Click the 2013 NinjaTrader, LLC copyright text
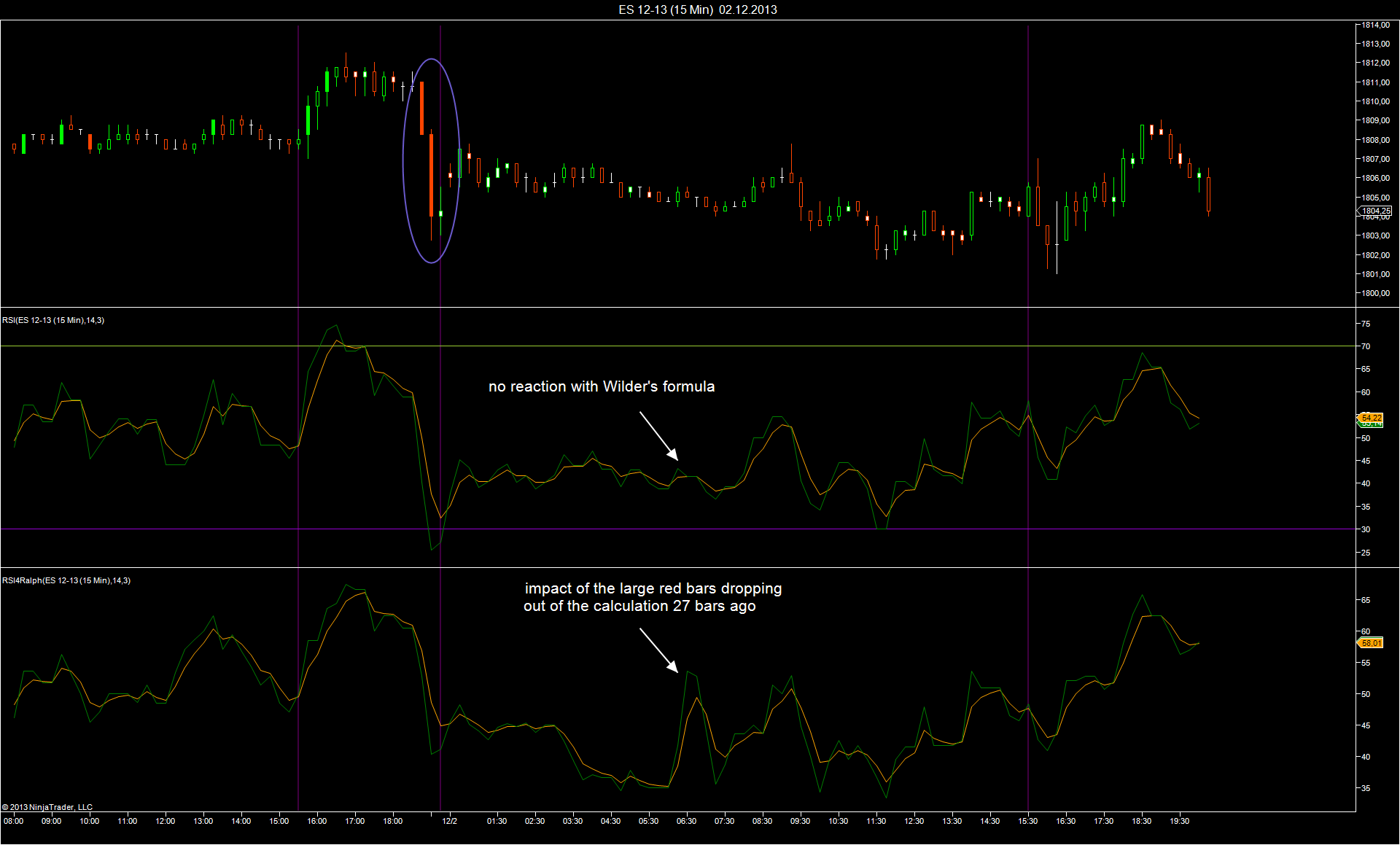Image resolution: width=1400 pixels, height=845 pixels. 47,807
